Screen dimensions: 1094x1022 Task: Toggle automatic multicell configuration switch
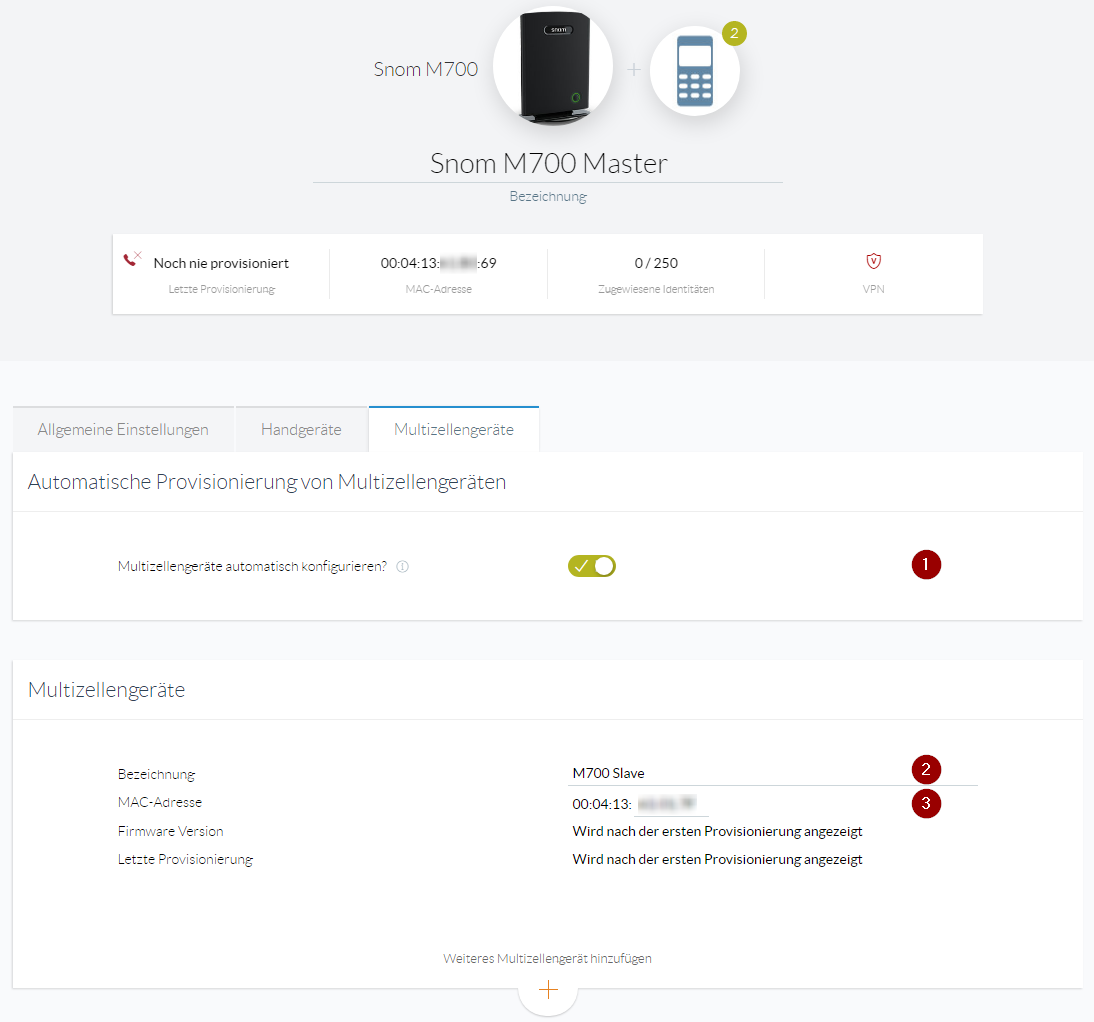pos(592,566)
